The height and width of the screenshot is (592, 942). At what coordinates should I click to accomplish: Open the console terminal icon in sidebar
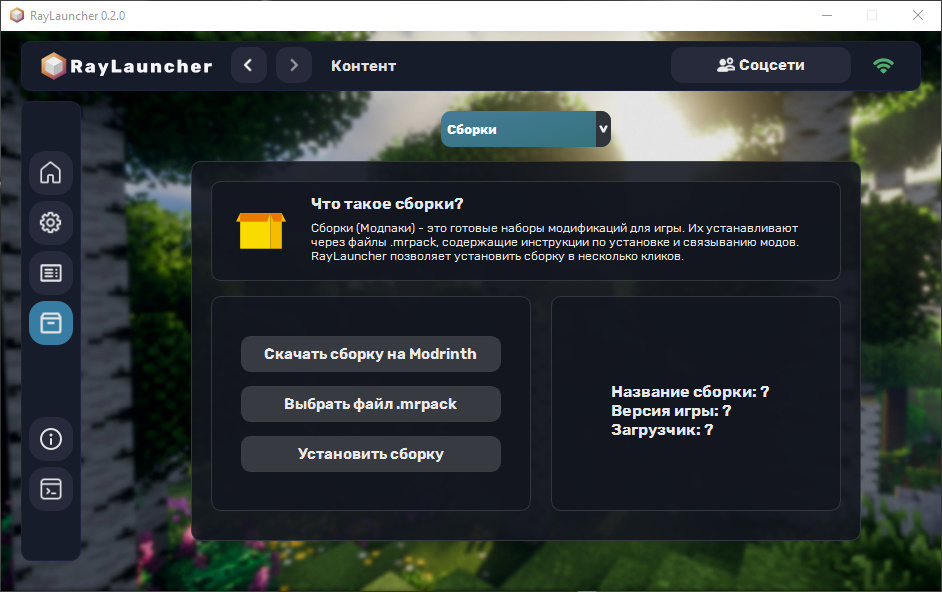(x=51, y=489)
